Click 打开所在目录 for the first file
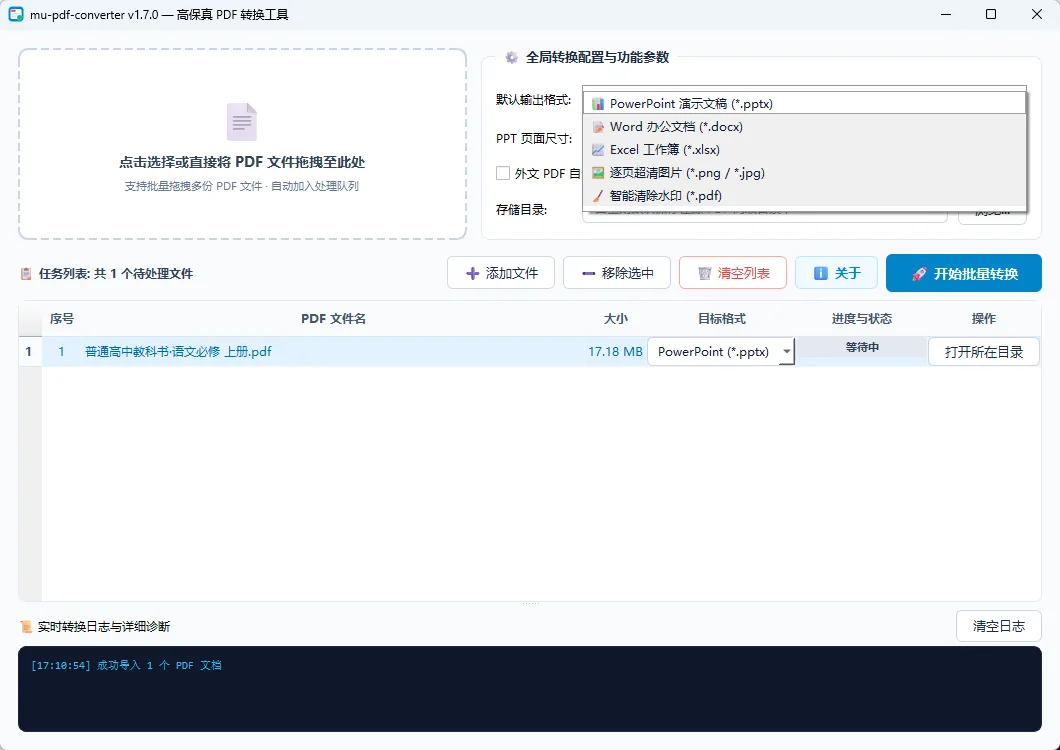Image resolution: width=1060 pixels, height=750 pixels. (x=984, y=352)
